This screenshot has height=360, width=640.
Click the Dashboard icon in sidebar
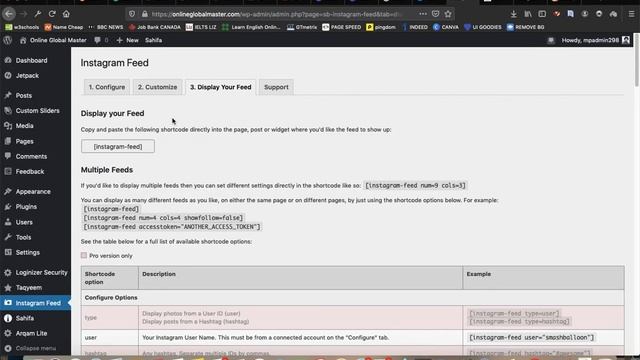pos(8,60)
